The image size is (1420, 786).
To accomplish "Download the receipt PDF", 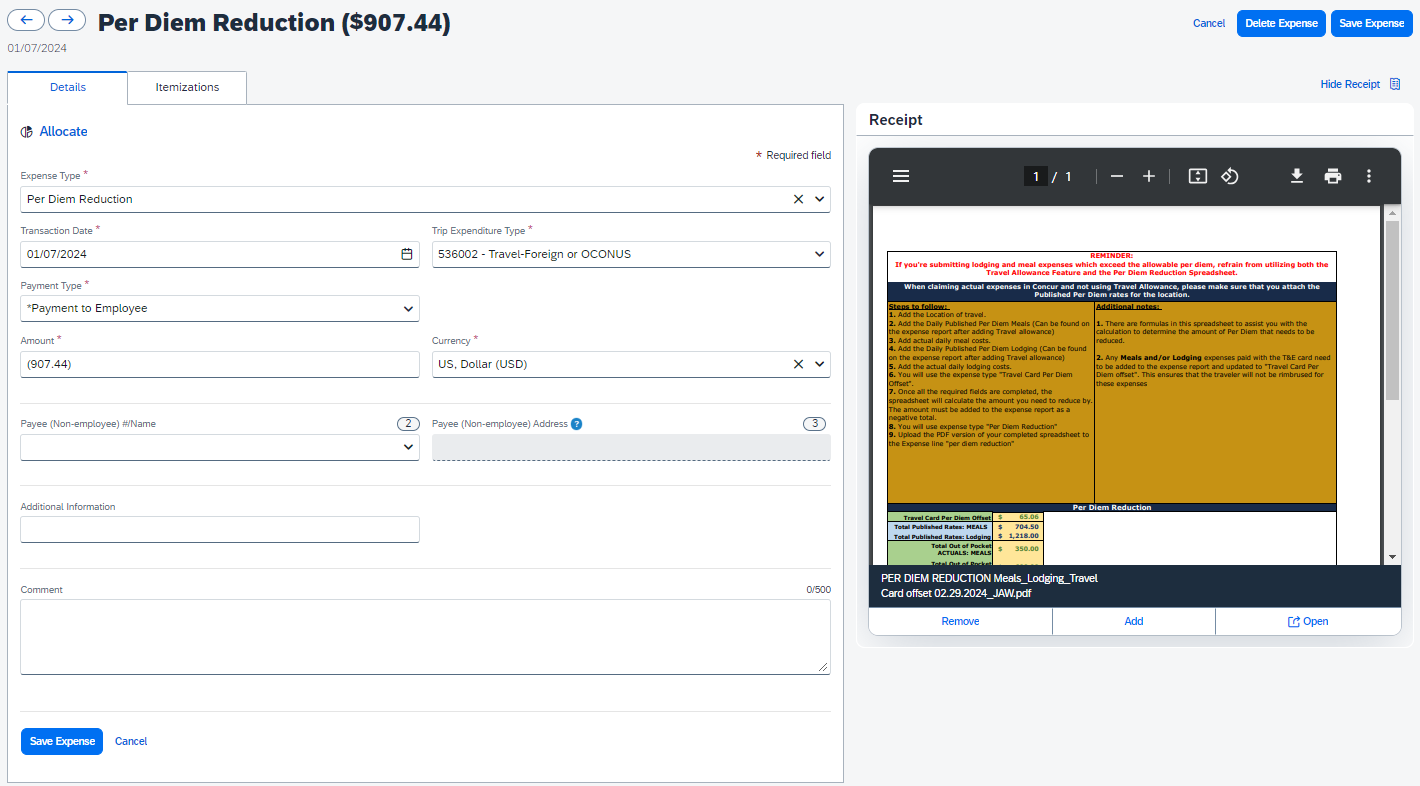I will (x=1297, y=176).
